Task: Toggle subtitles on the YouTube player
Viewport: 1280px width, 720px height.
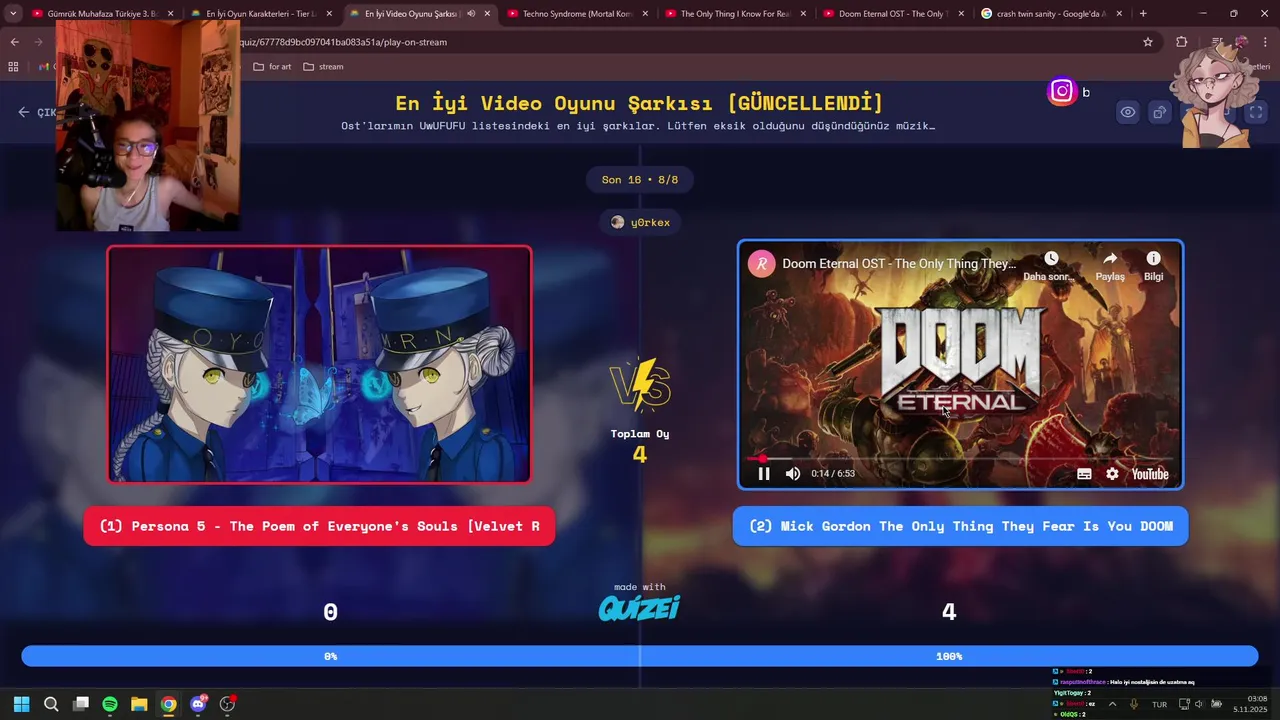Action: pyautogui.click(x=1084, y=474)
